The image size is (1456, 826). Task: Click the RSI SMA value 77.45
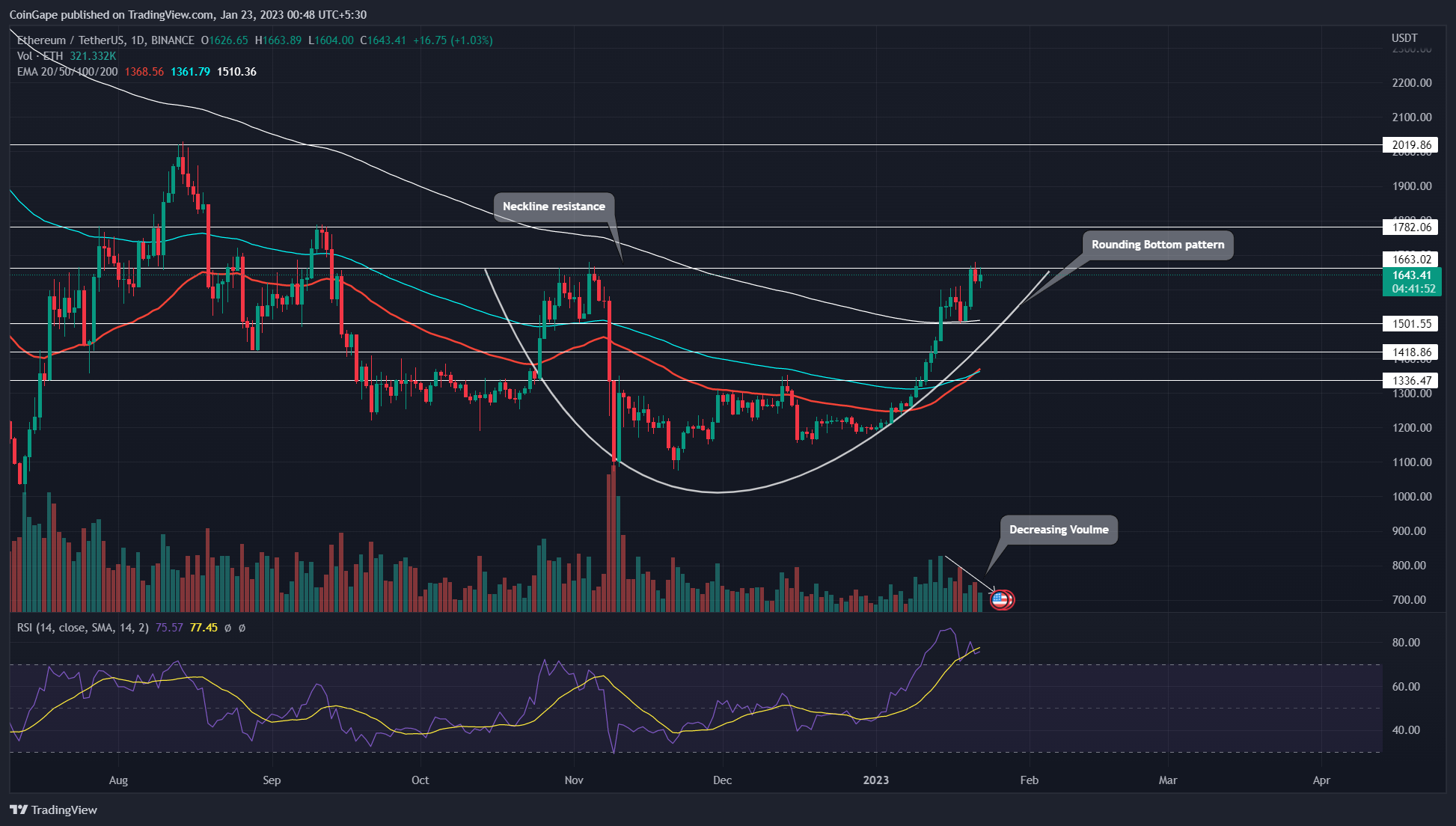tap(204, 628)
